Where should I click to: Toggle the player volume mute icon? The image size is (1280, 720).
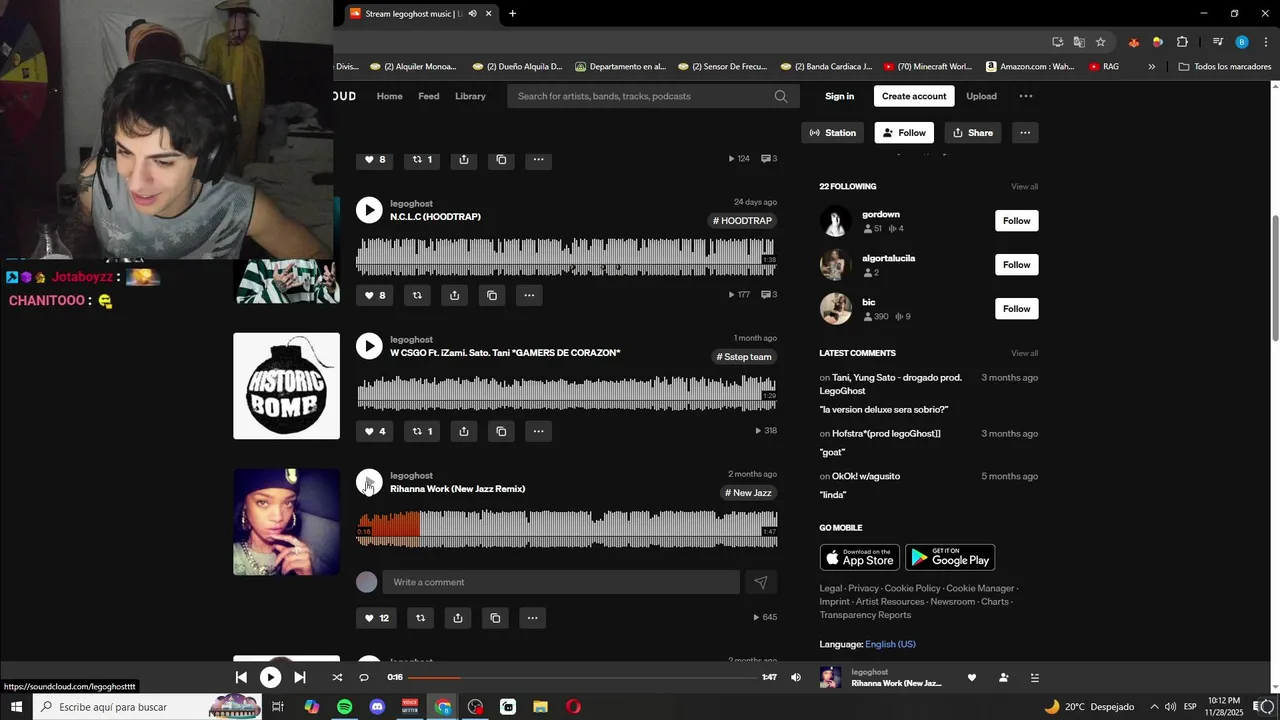[796, 677]
